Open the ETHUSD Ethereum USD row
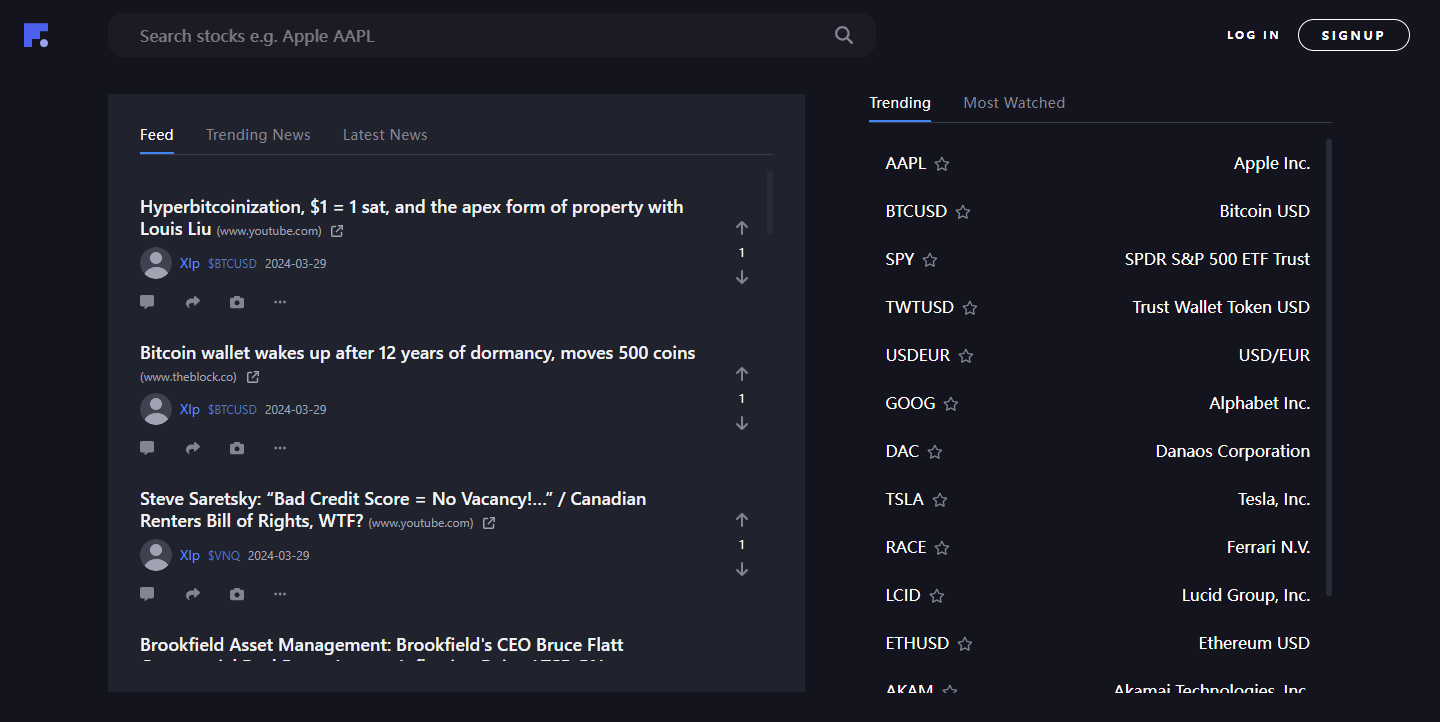This screenshot has width=1440, height=722. tap(1098, 644)
